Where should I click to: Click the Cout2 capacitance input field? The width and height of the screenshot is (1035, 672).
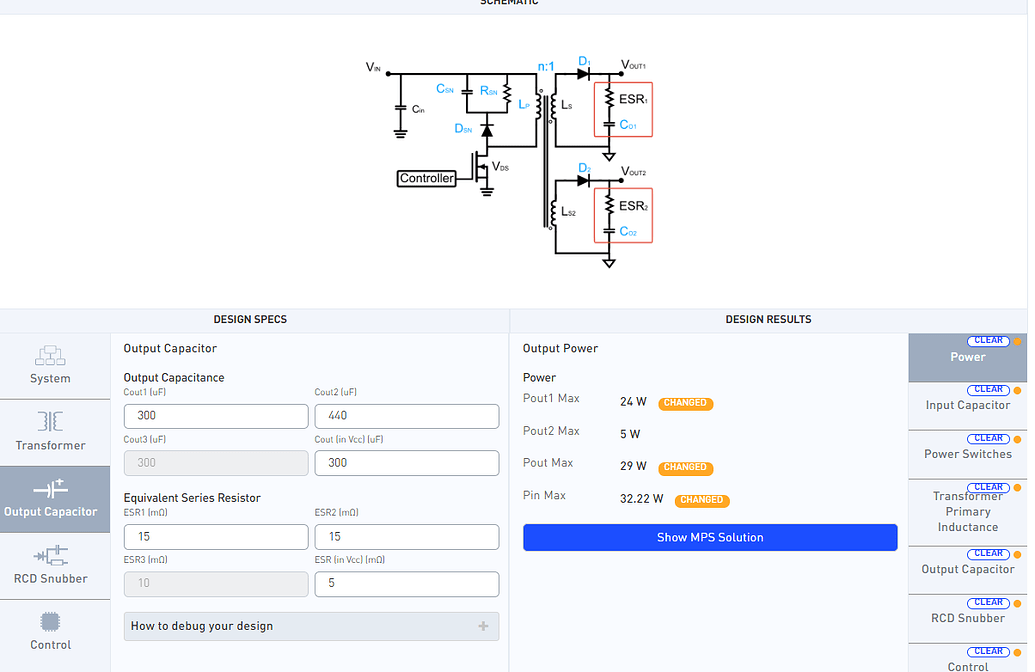[x=406, y=415]
